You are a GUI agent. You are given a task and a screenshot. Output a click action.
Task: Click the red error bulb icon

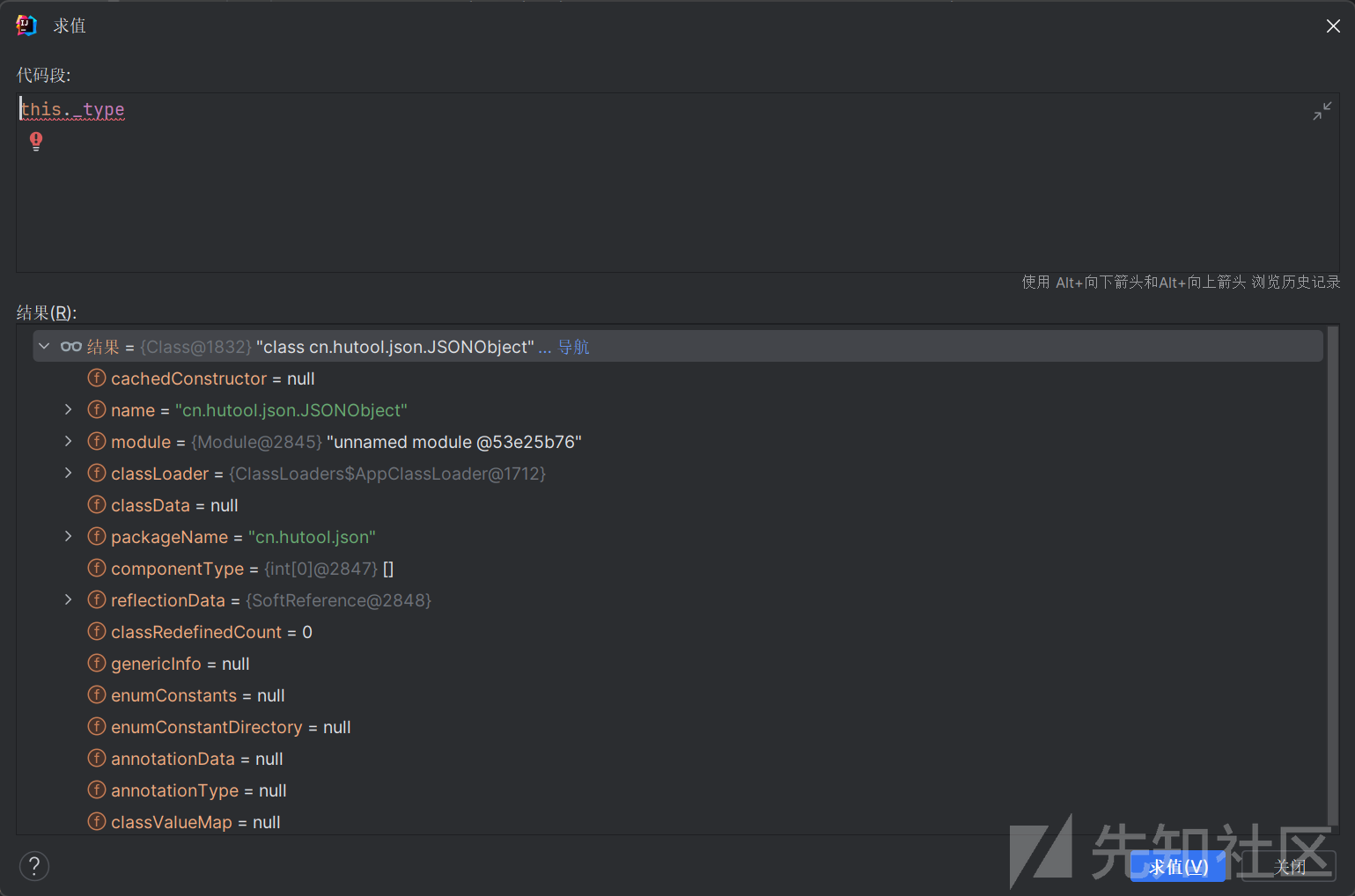coord(36,141)
